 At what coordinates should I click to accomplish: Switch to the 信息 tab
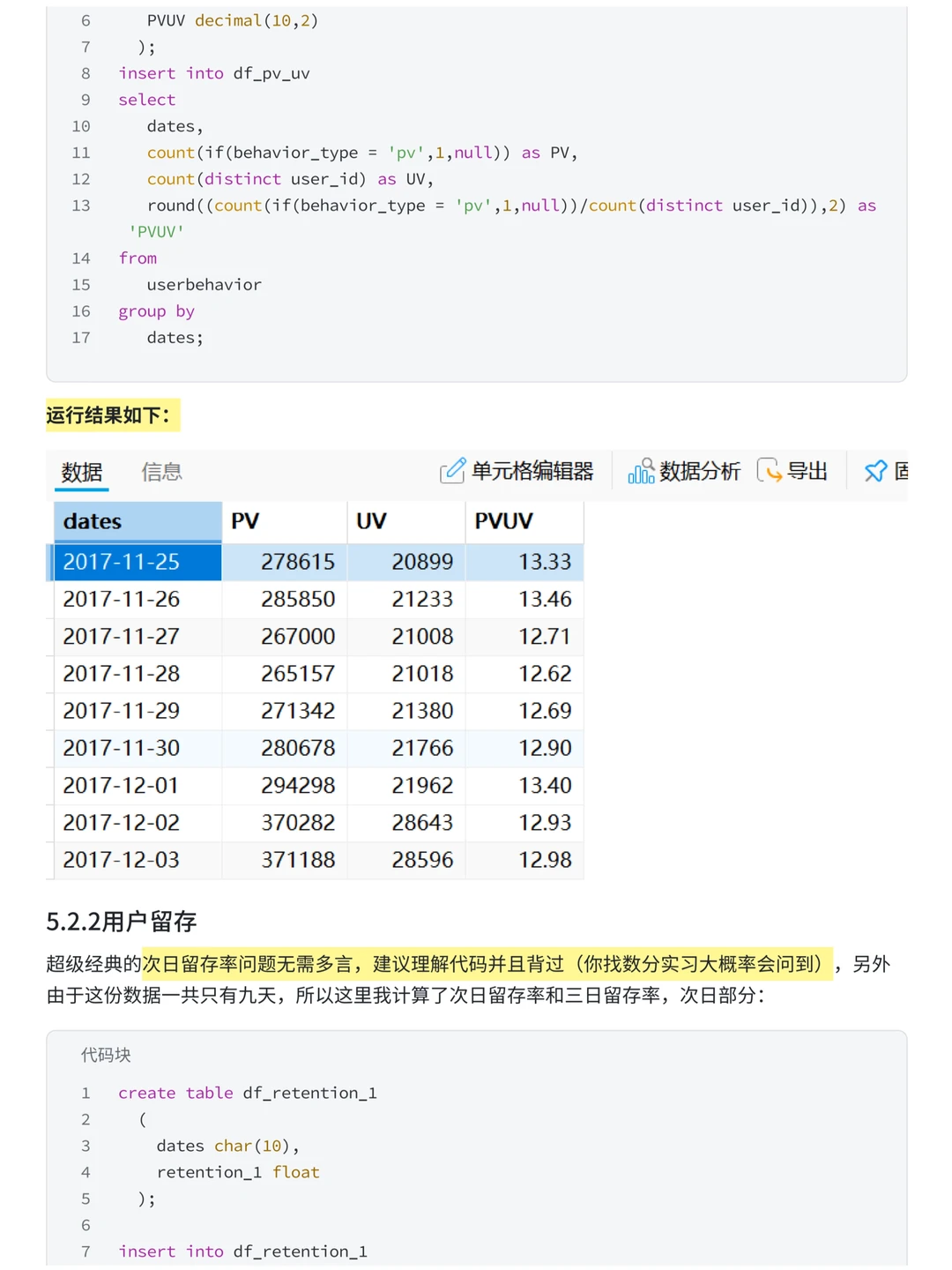[161, 472]
